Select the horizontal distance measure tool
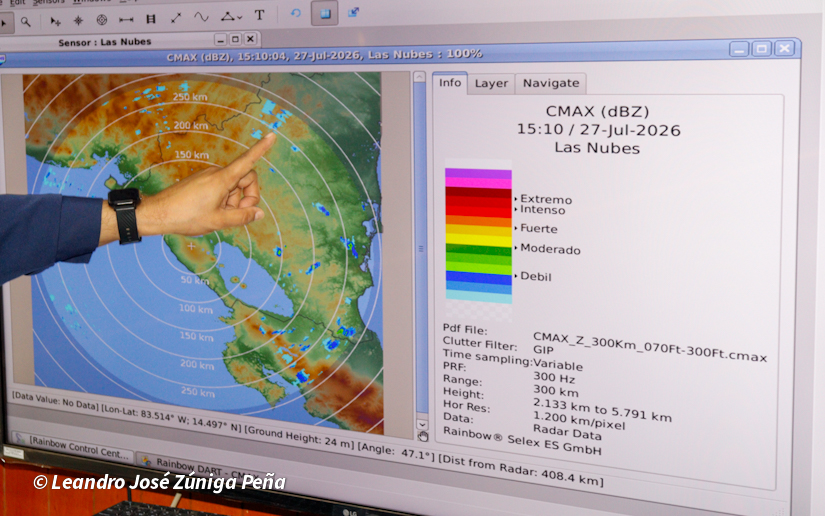 tap(126, 19)
